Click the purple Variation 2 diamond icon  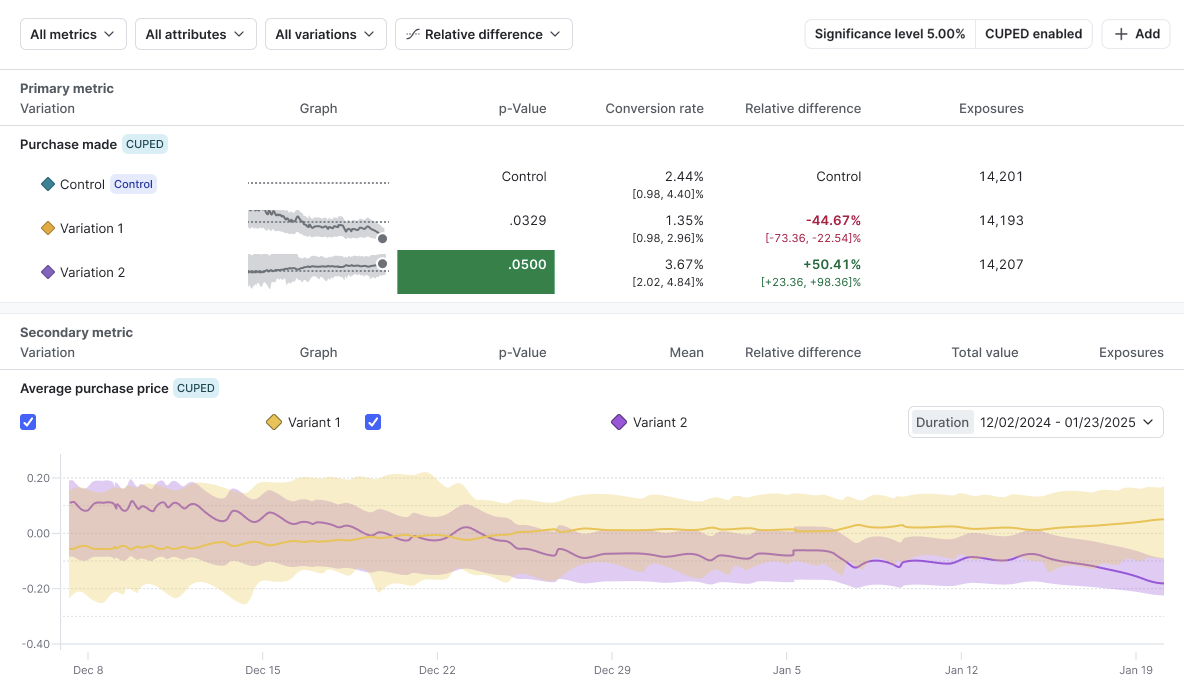48,272
